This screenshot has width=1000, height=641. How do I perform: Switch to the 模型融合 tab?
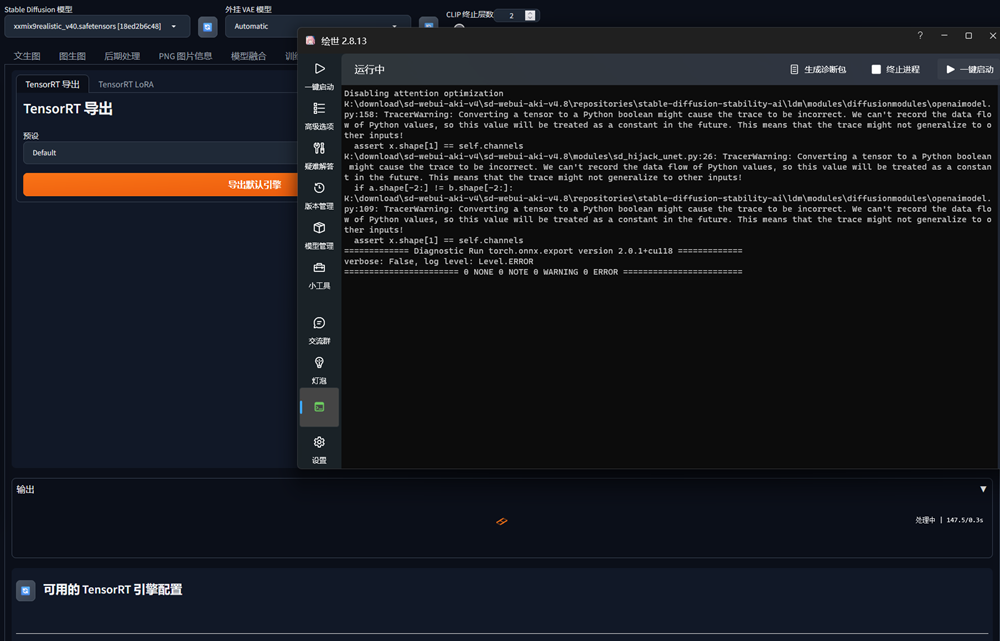coord(249,56)
